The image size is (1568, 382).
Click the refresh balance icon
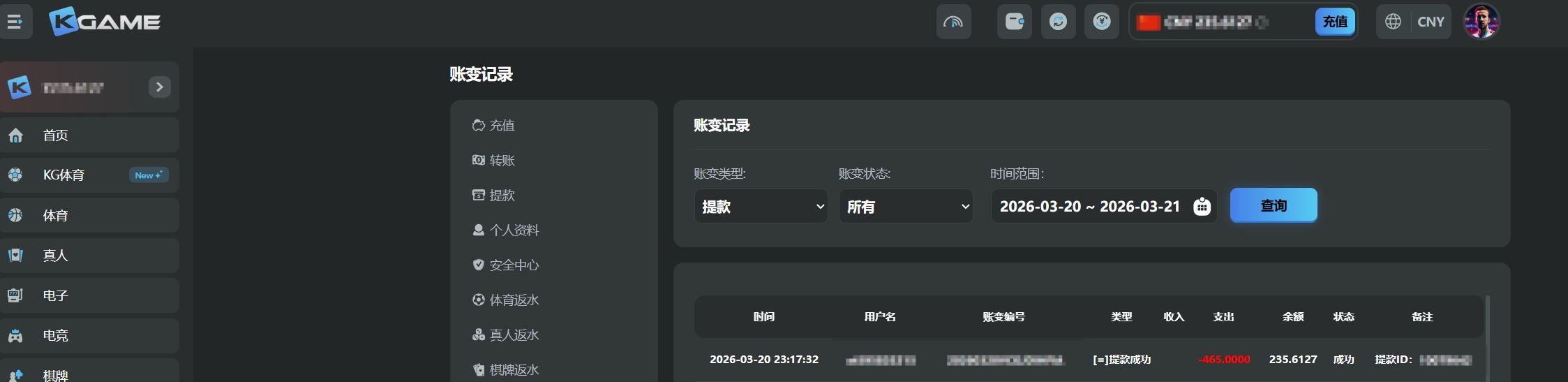(1058, 22)
